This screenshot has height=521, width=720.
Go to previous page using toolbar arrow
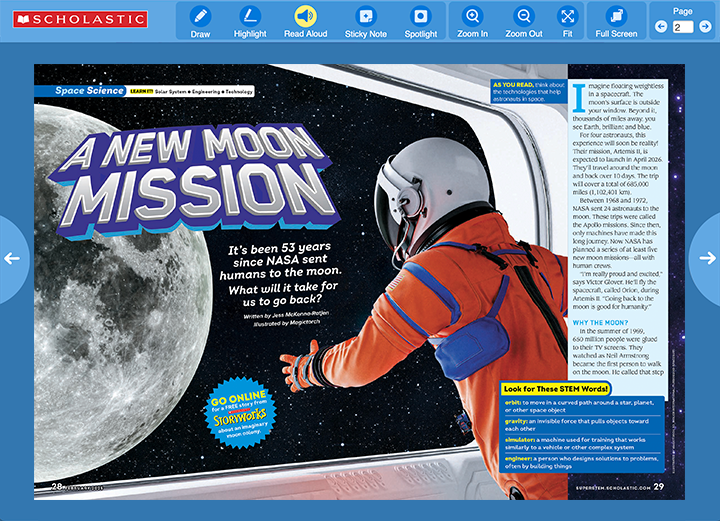tap(661, 27)
